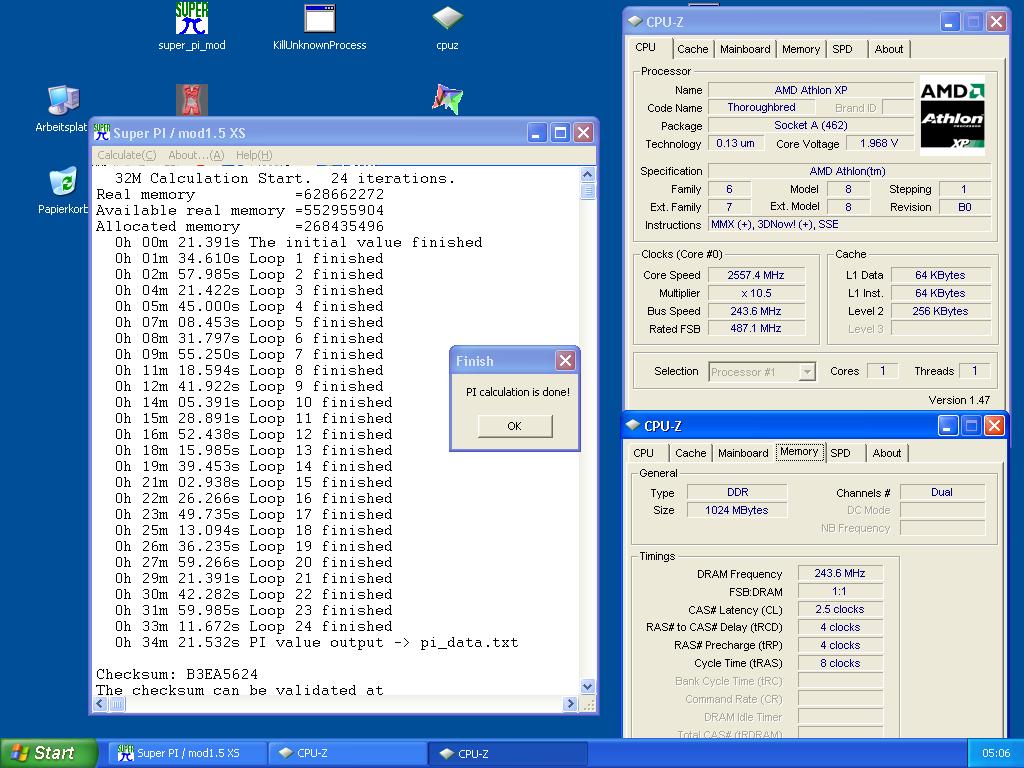This screenshot has width=1024, height=768.
Task: Activate Super PI taskbar button
Action: click(x=185, y=753)
